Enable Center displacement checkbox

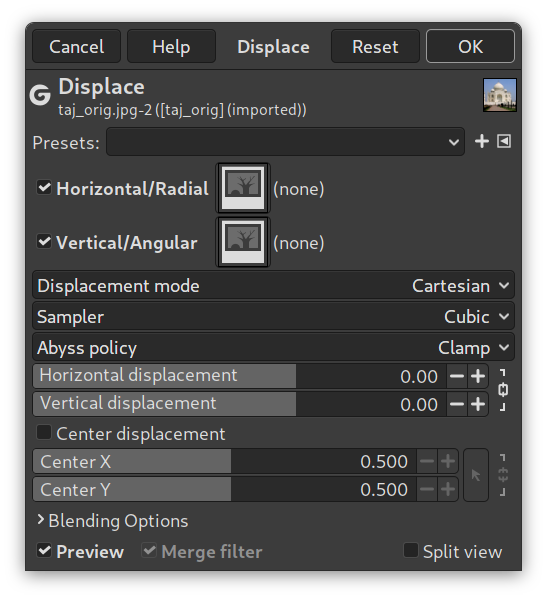(44, 433)
